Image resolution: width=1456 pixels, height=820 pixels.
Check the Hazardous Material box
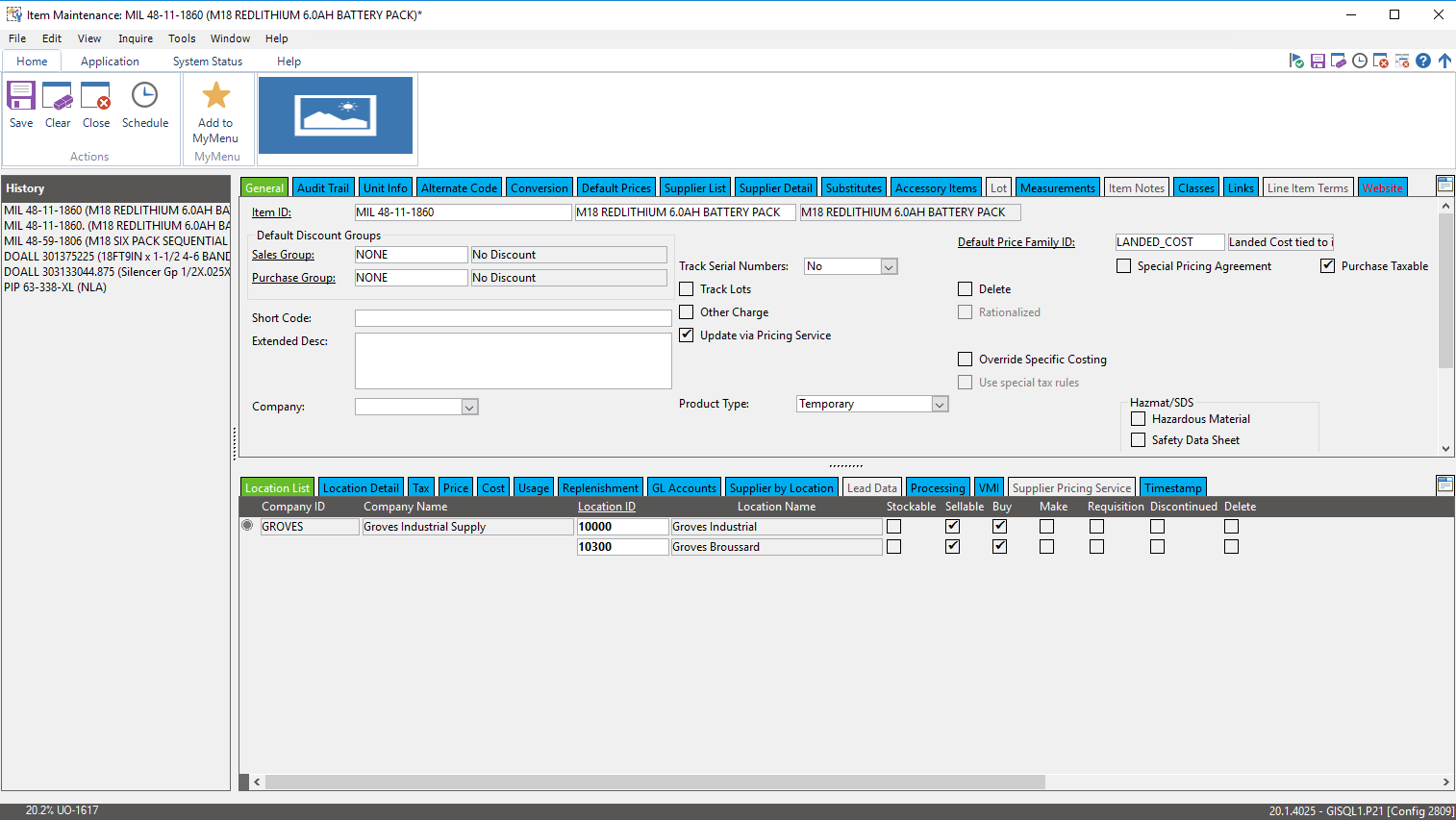1139,419
